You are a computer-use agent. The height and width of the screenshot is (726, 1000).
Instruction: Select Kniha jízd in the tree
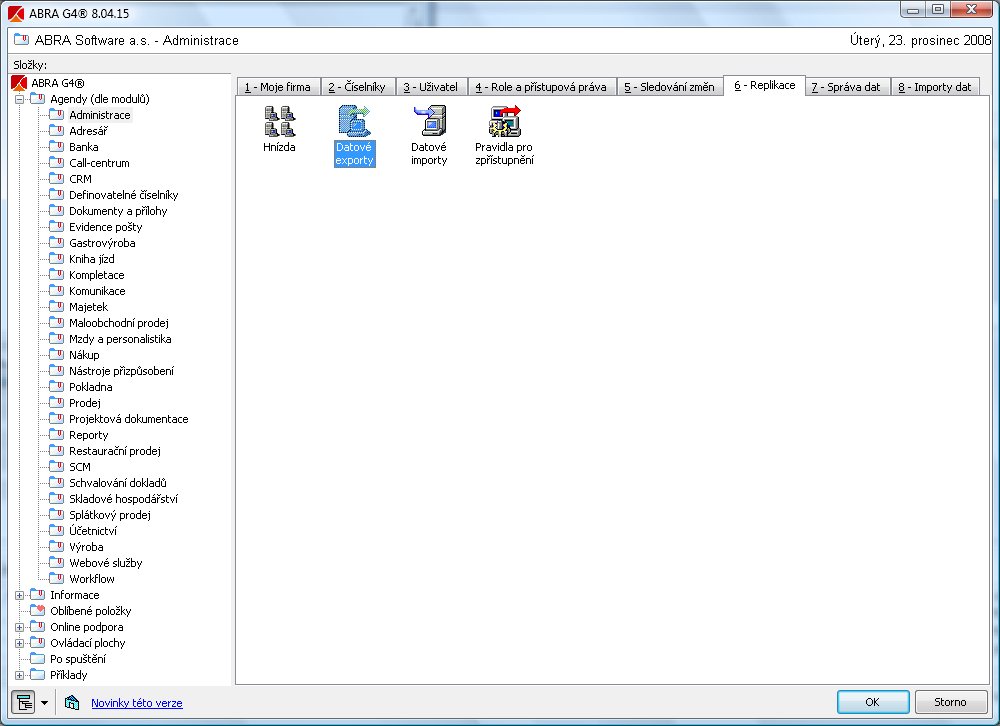(92, 258)
